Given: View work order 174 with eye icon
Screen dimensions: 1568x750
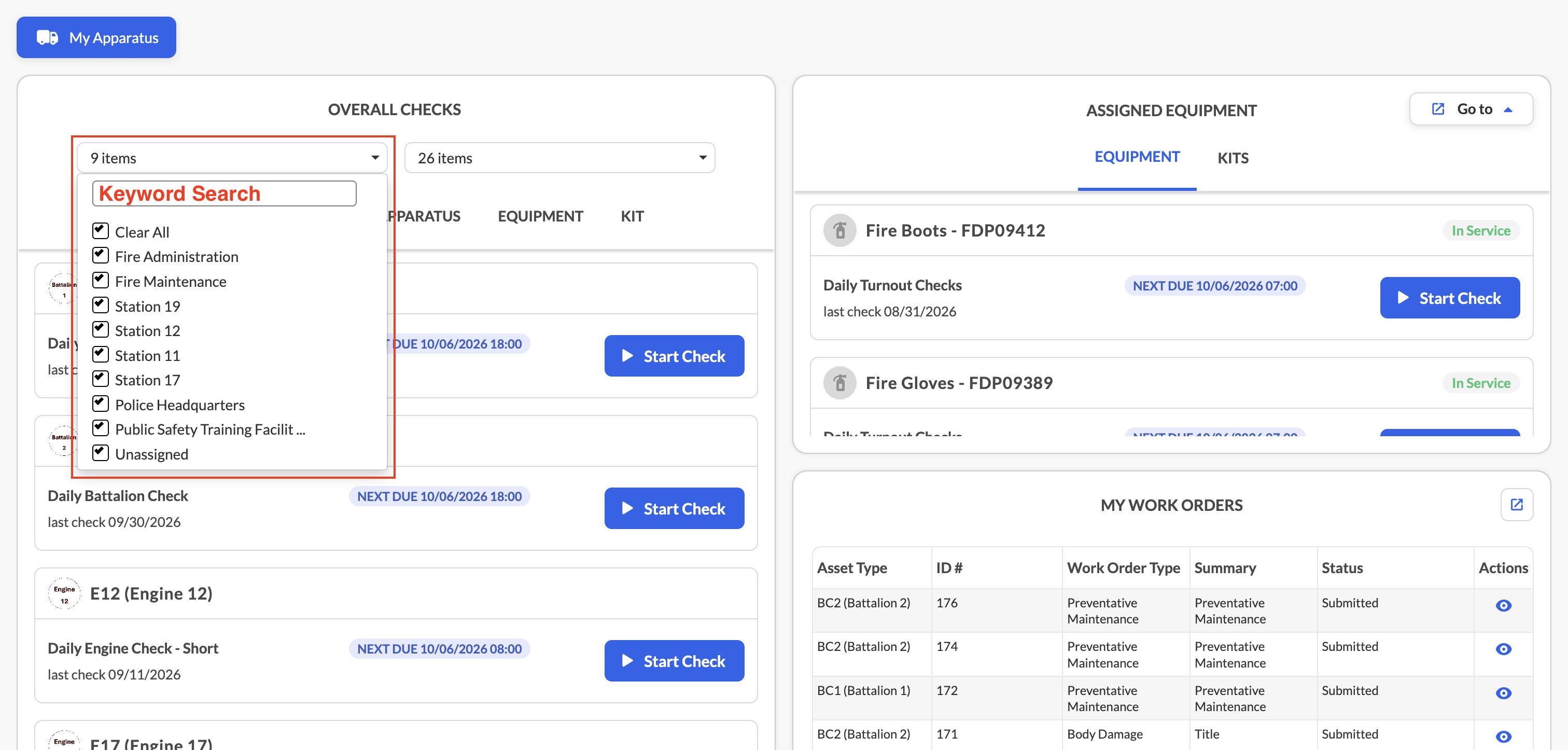Looking at the screenshot, I should click(1503, 649).
